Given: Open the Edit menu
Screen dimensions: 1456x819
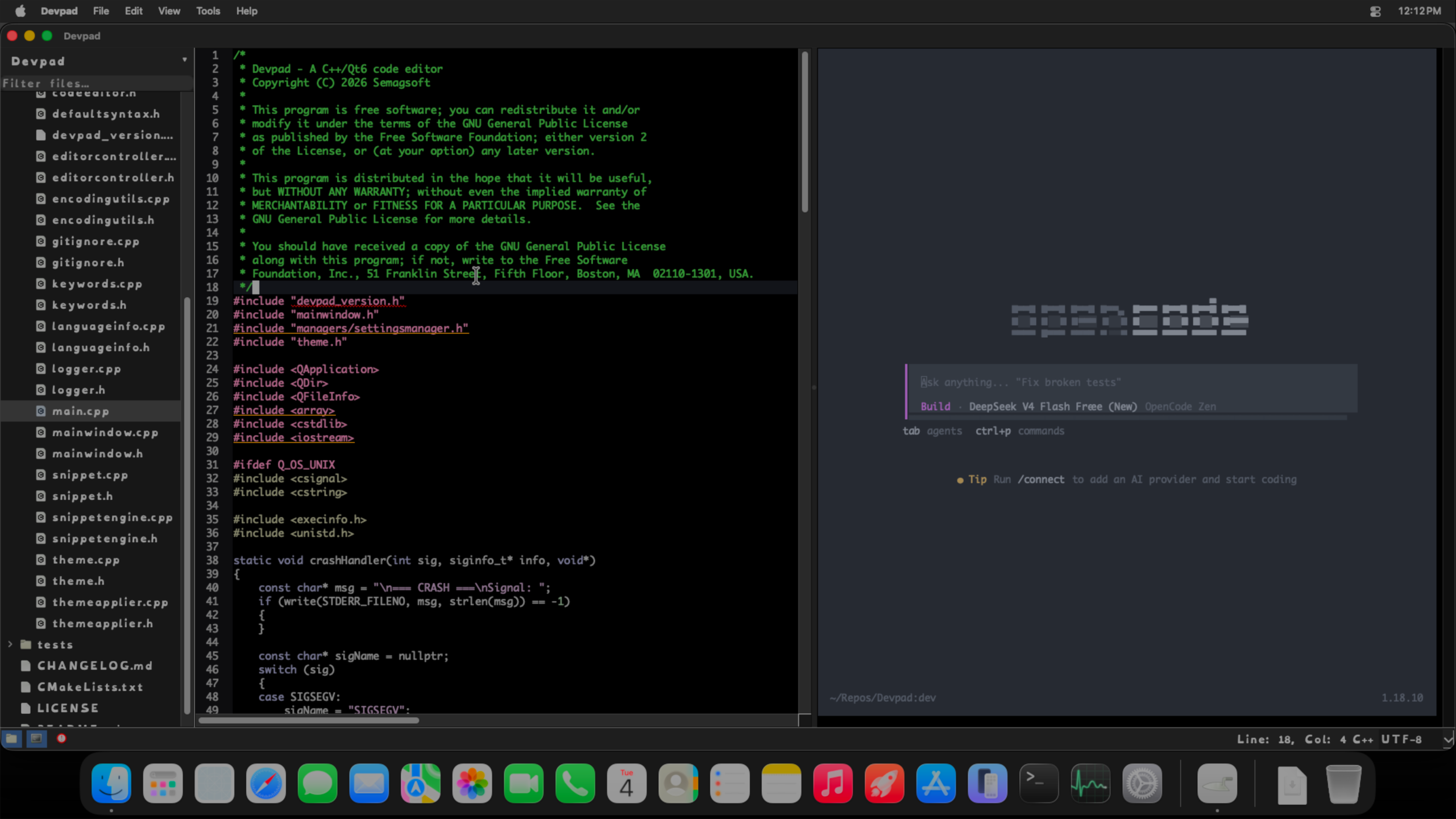Looking at the screenshot, I should [x=134, y=11].
